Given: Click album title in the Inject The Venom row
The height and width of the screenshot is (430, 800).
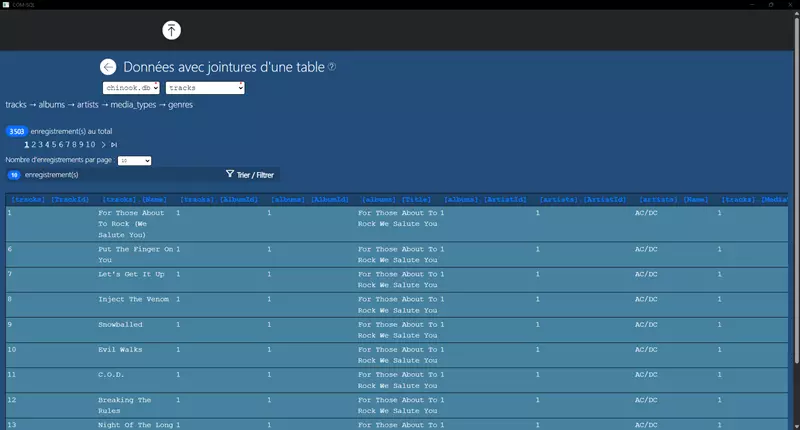Looking at the screenshot, I should pos(397,305).
